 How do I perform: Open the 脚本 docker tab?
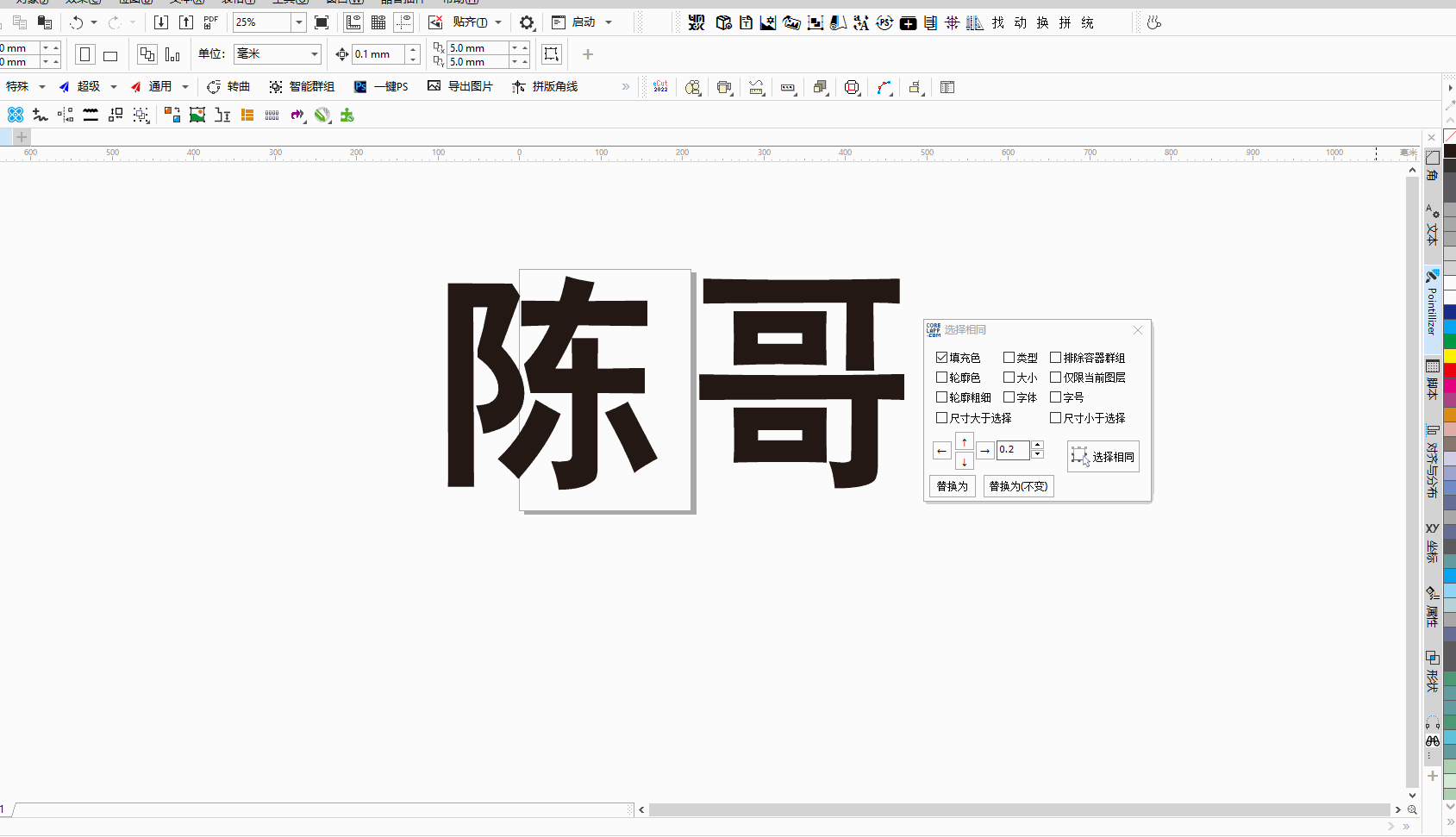point(1432,380)
